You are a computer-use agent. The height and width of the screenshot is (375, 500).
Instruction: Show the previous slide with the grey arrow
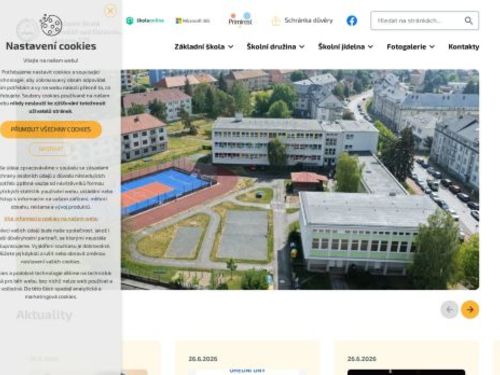[x=449, y=310]
